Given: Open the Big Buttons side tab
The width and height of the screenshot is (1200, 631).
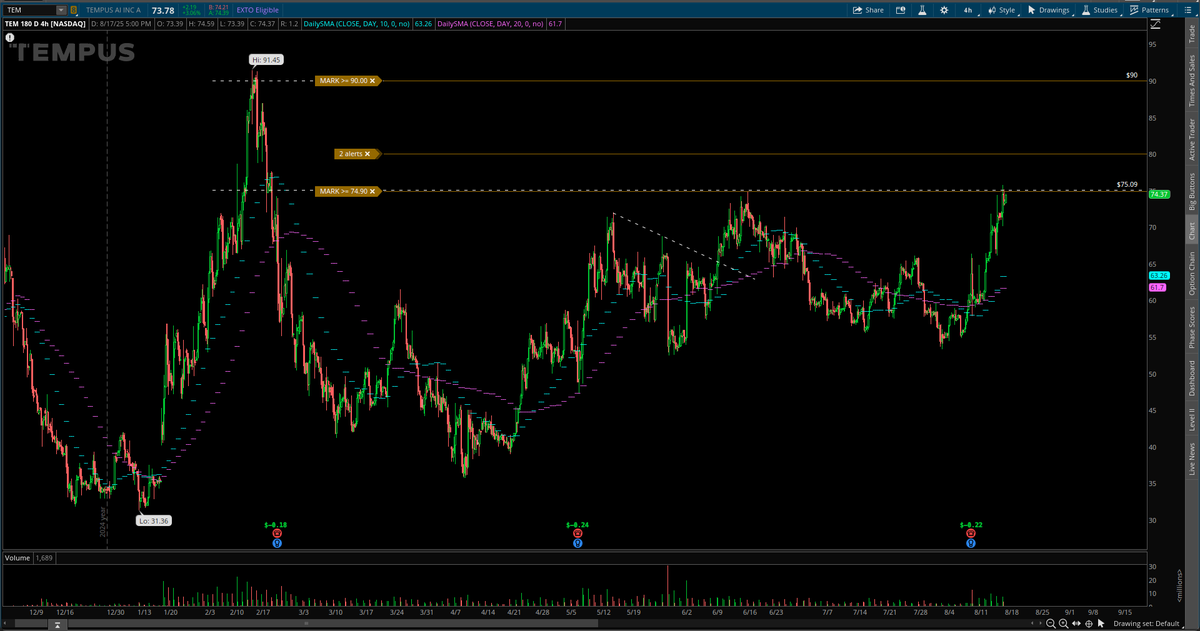Looking at the screenshot, I should click(x=1191, y=192).
